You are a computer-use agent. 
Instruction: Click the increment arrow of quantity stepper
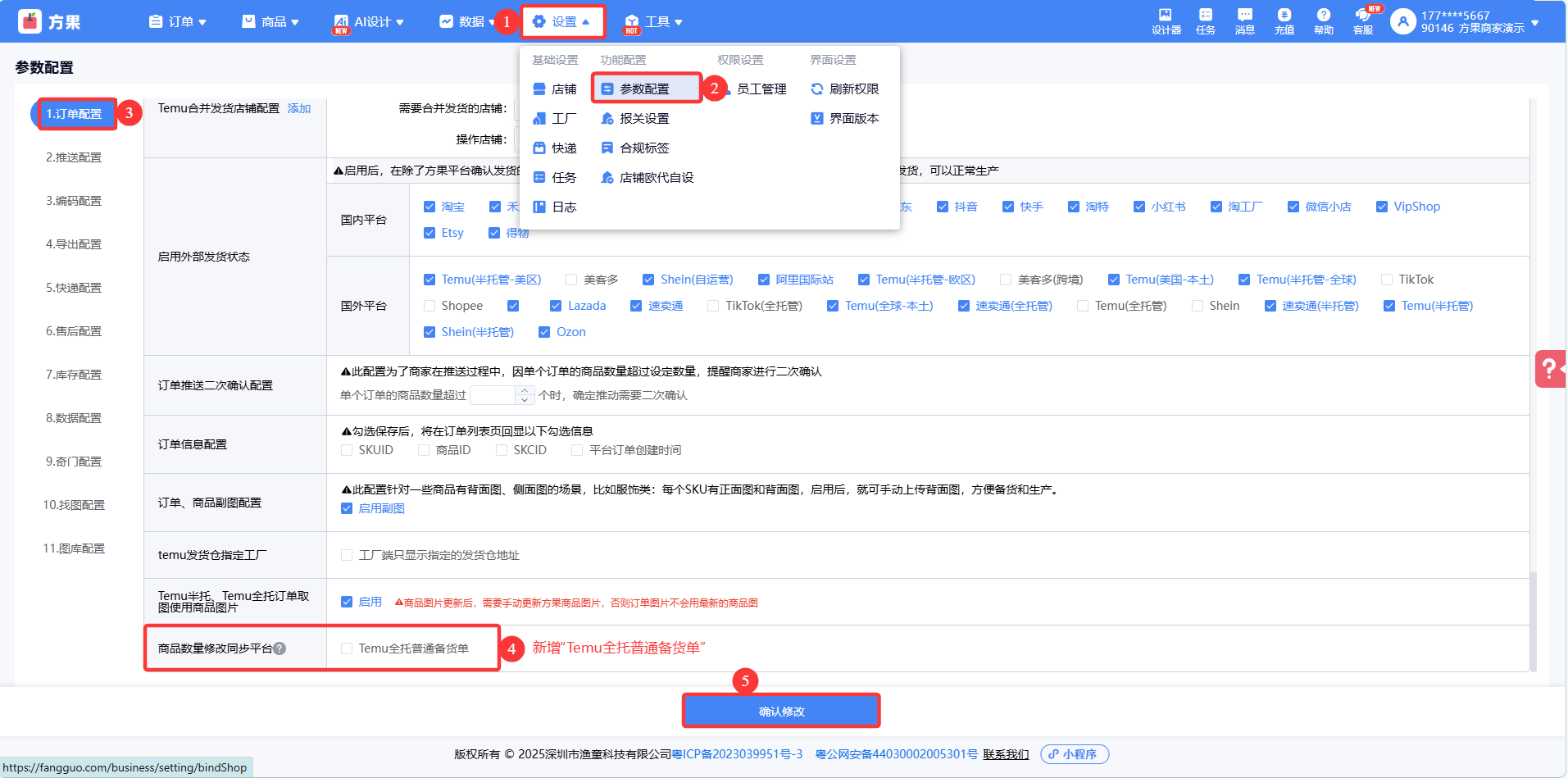pos(525,390)
